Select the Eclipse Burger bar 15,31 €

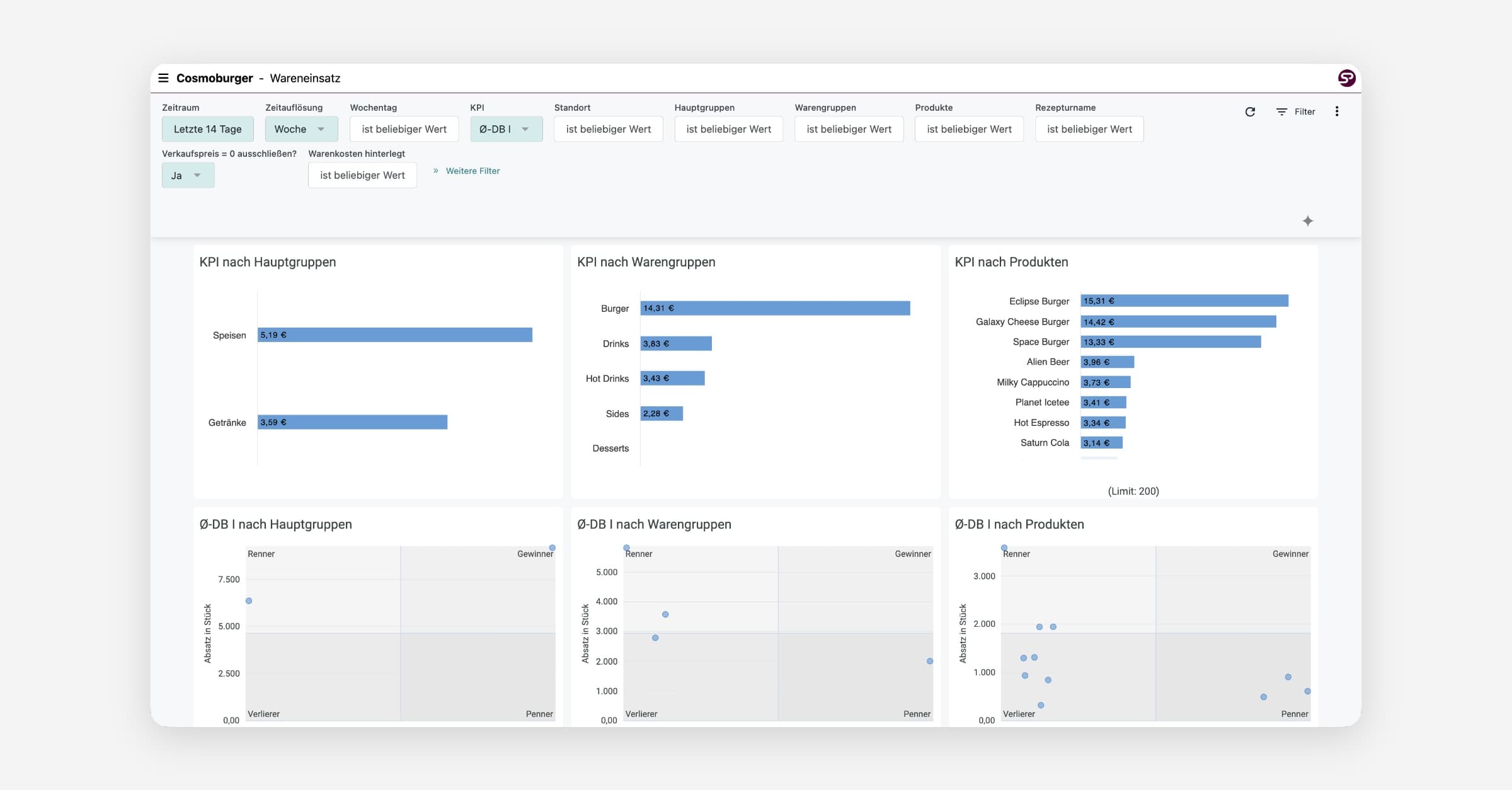1184,301
